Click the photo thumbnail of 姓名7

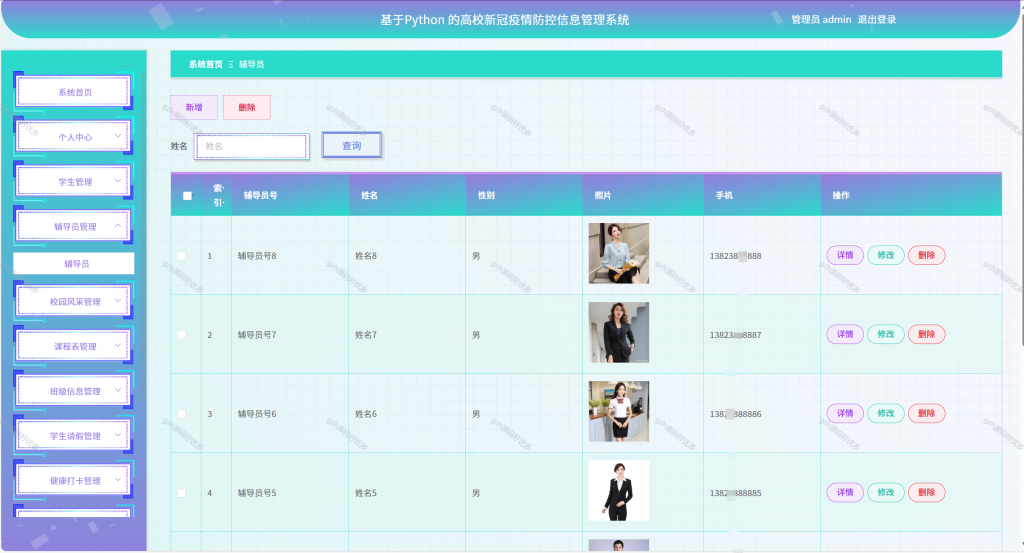[x=618, y=332]
